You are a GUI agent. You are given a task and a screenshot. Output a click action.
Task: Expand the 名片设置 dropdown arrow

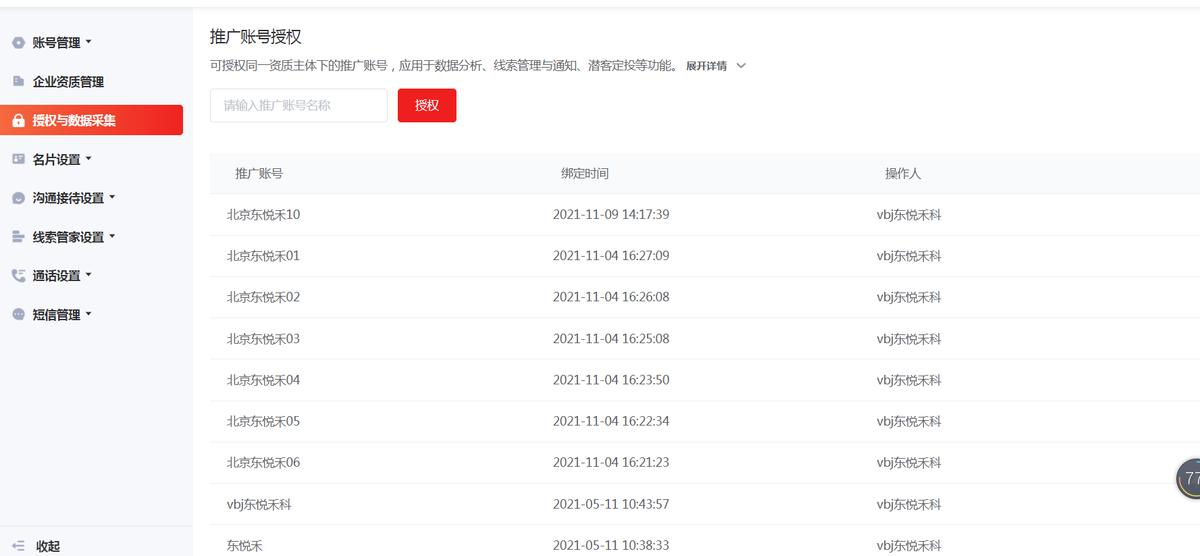click(88, 158)
